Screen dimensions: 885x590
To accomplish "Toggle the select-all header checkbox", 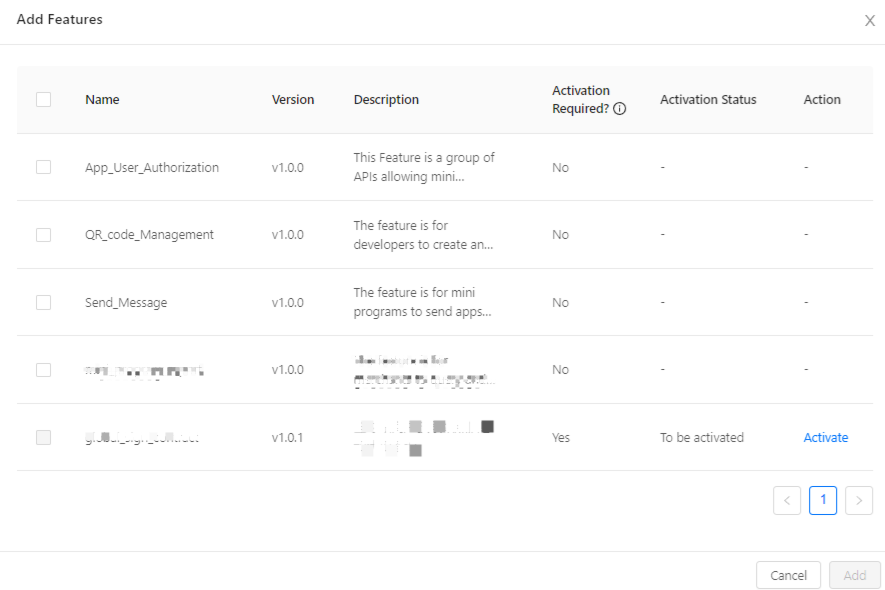I will click(x=43, y=99).
